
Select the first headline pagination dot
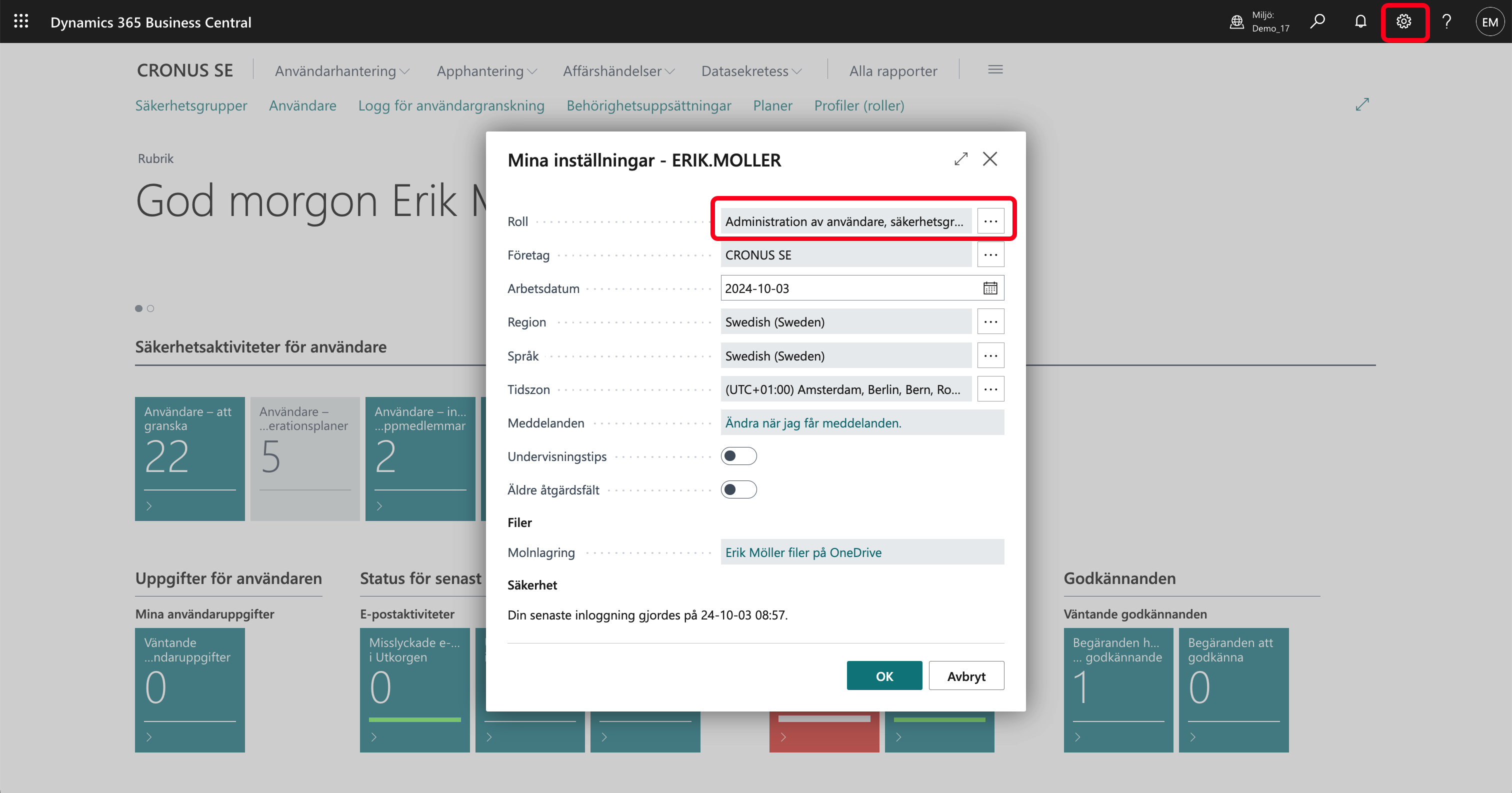pyautogui.click(x=138, y=308)
